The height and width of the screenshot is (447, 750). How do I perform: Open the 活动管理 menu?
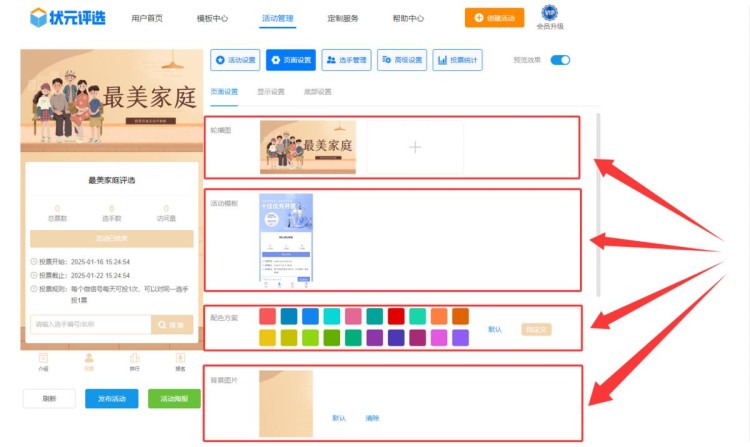point(277,18)
